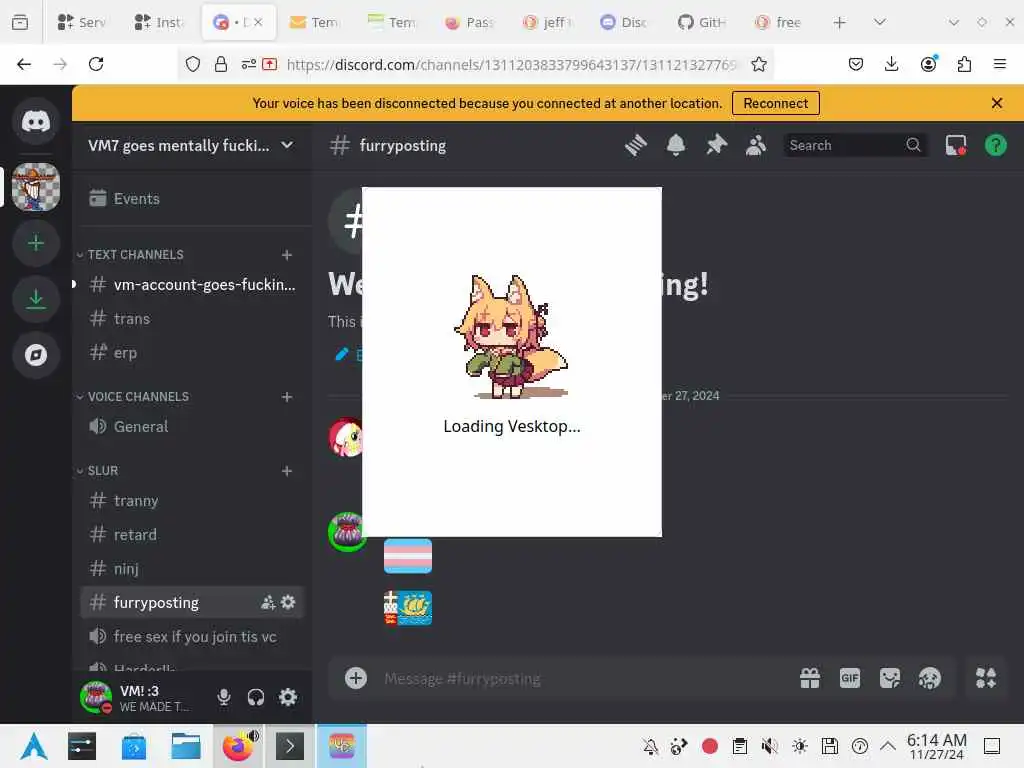Create channel in VOICE CHANNELS with plus
The width and height of the screenshot is (1024, 768).
pos(287,397)
